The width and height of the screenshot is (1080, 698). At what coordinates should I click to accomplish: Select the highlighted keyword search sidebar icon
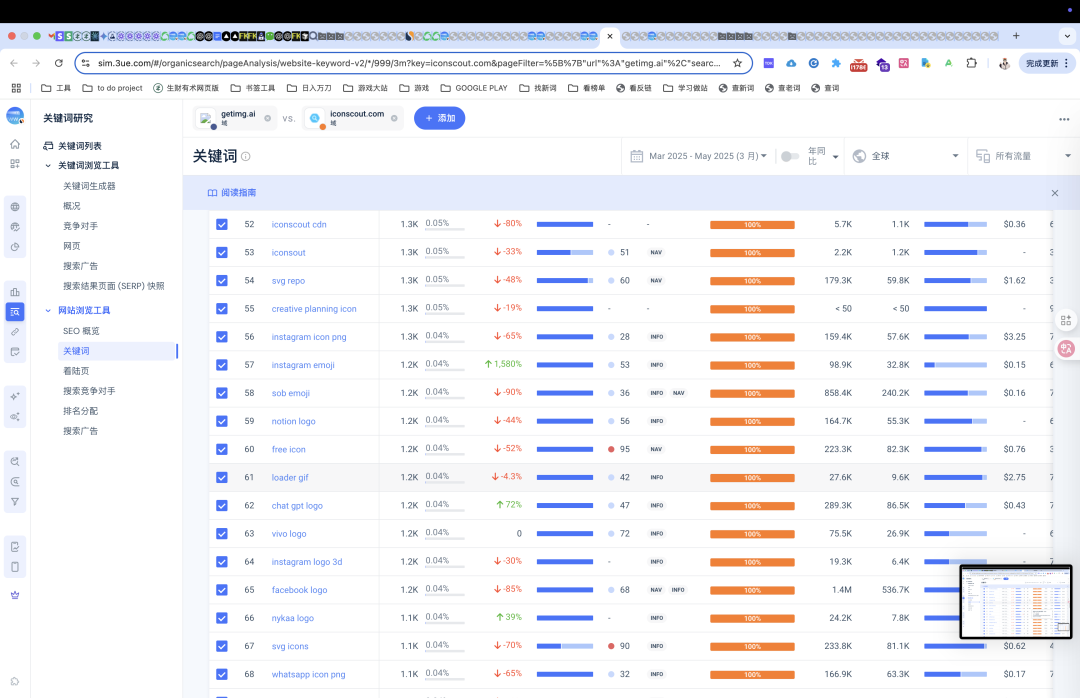coord(15,312)
